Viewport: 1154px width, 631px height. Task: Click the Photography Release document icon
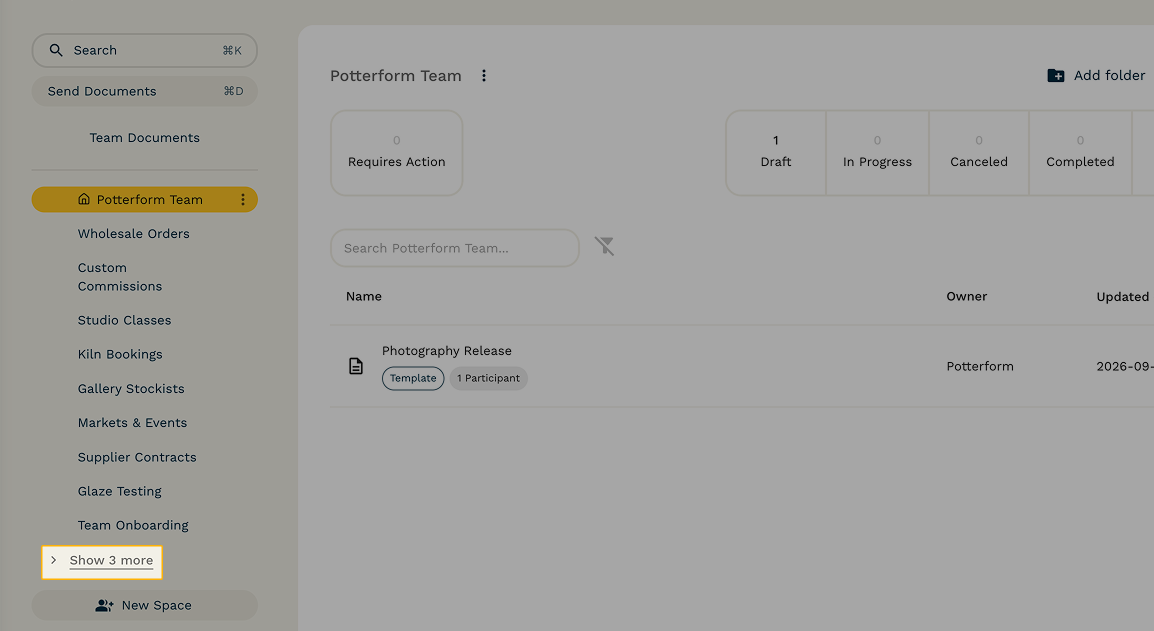pos(355,366)
